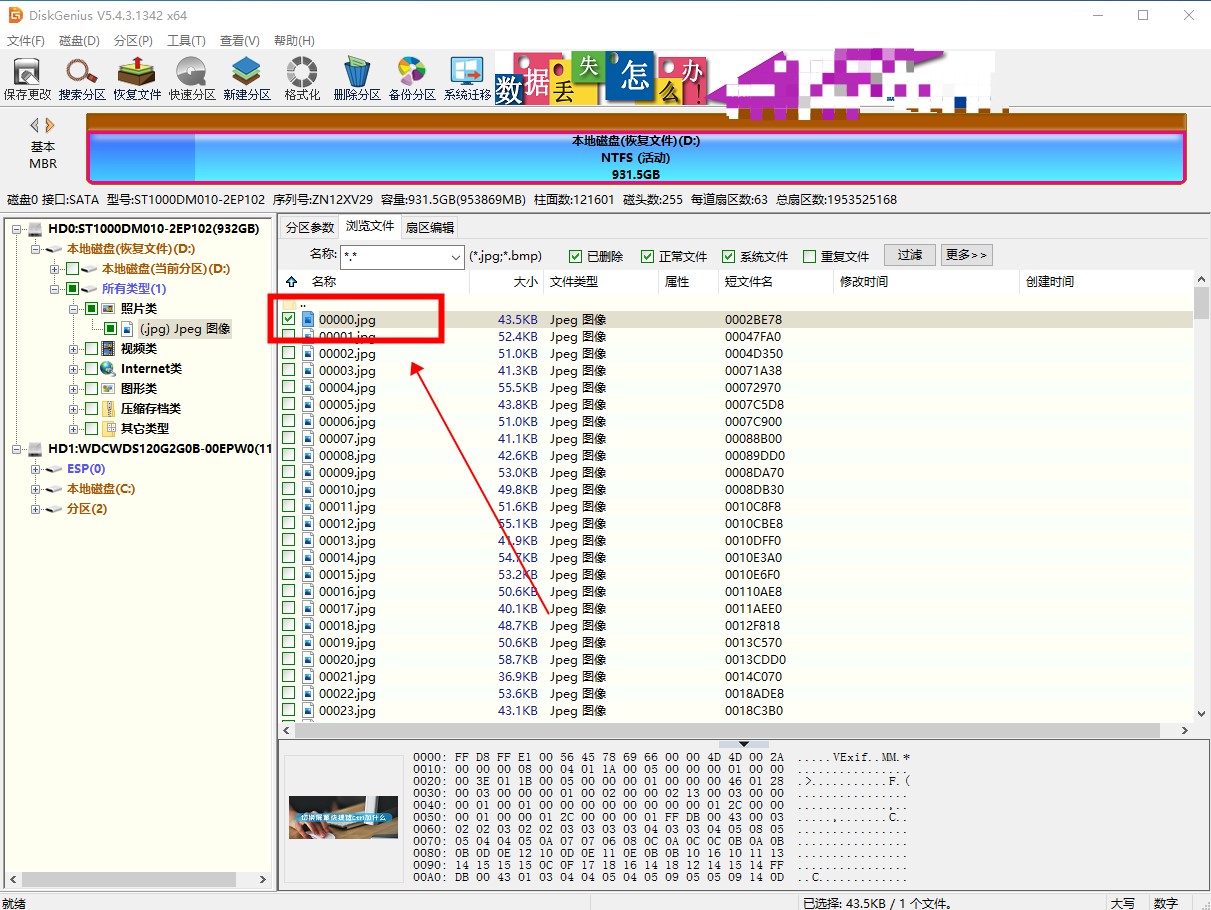Image resolution: width=1211 pixels, height=910 pixels.
Task: Click the Internet类 globe icon
Action: click(108, 369)
